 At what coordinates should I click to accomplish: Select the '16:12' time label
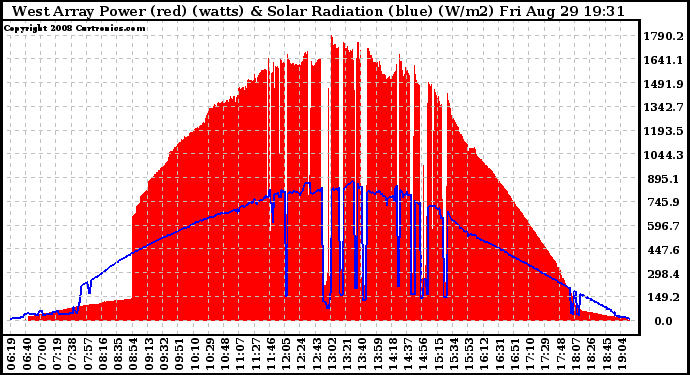pos(484,354)
